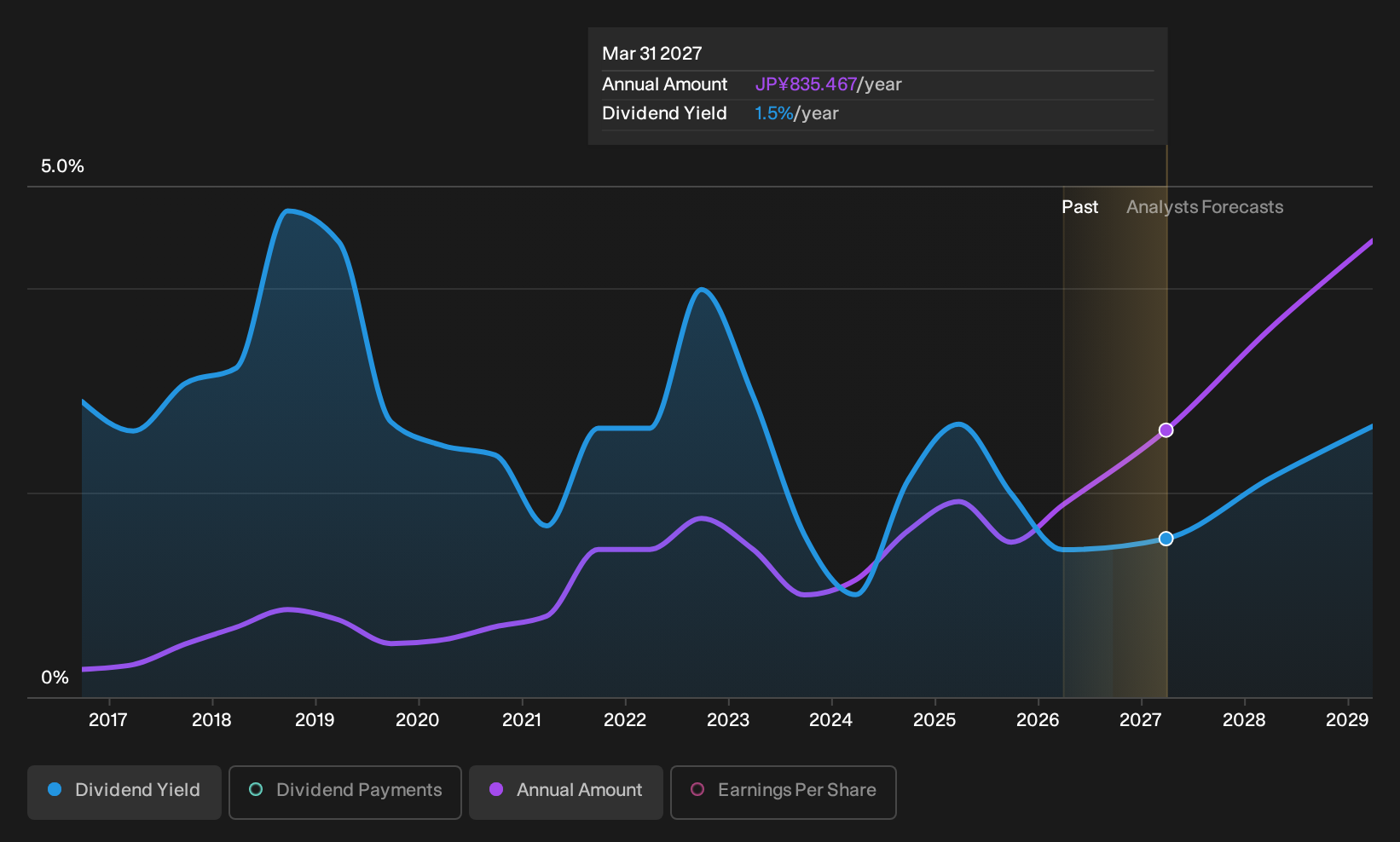The width and height of the screenshot is (1400, 842).
Task: Click the 2019 axis label
Action: (x=315, y=720)
